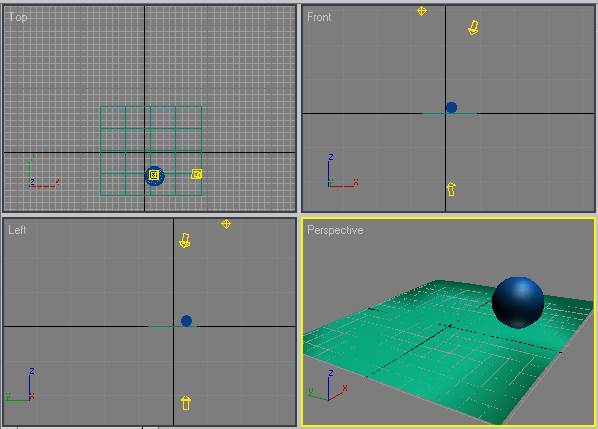Select the omni light icon in Left viewport
This screenshot has width=598, height=429.
(226, 224)
